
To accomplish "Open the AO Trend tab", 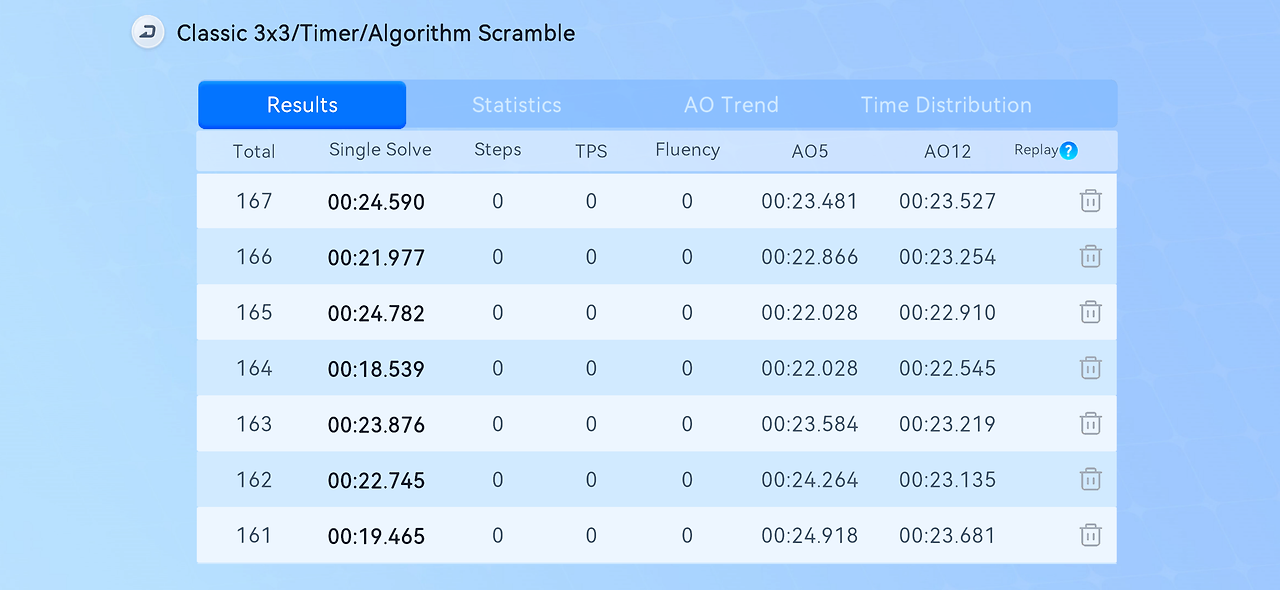I will [731, 105].
